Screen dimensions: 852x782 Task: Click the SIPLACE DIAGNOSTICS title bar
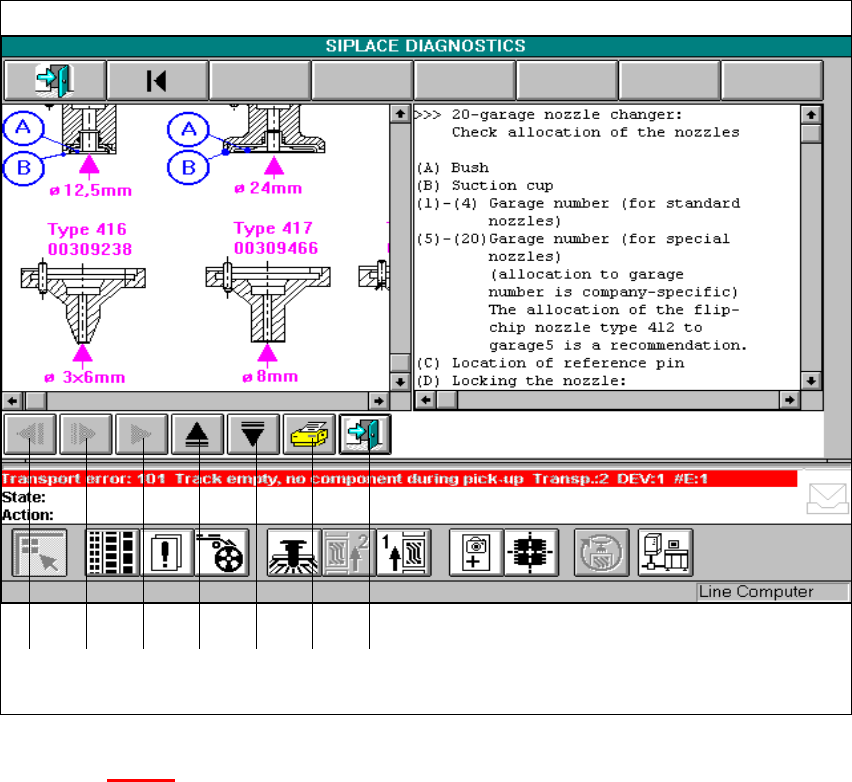[425, 46]
